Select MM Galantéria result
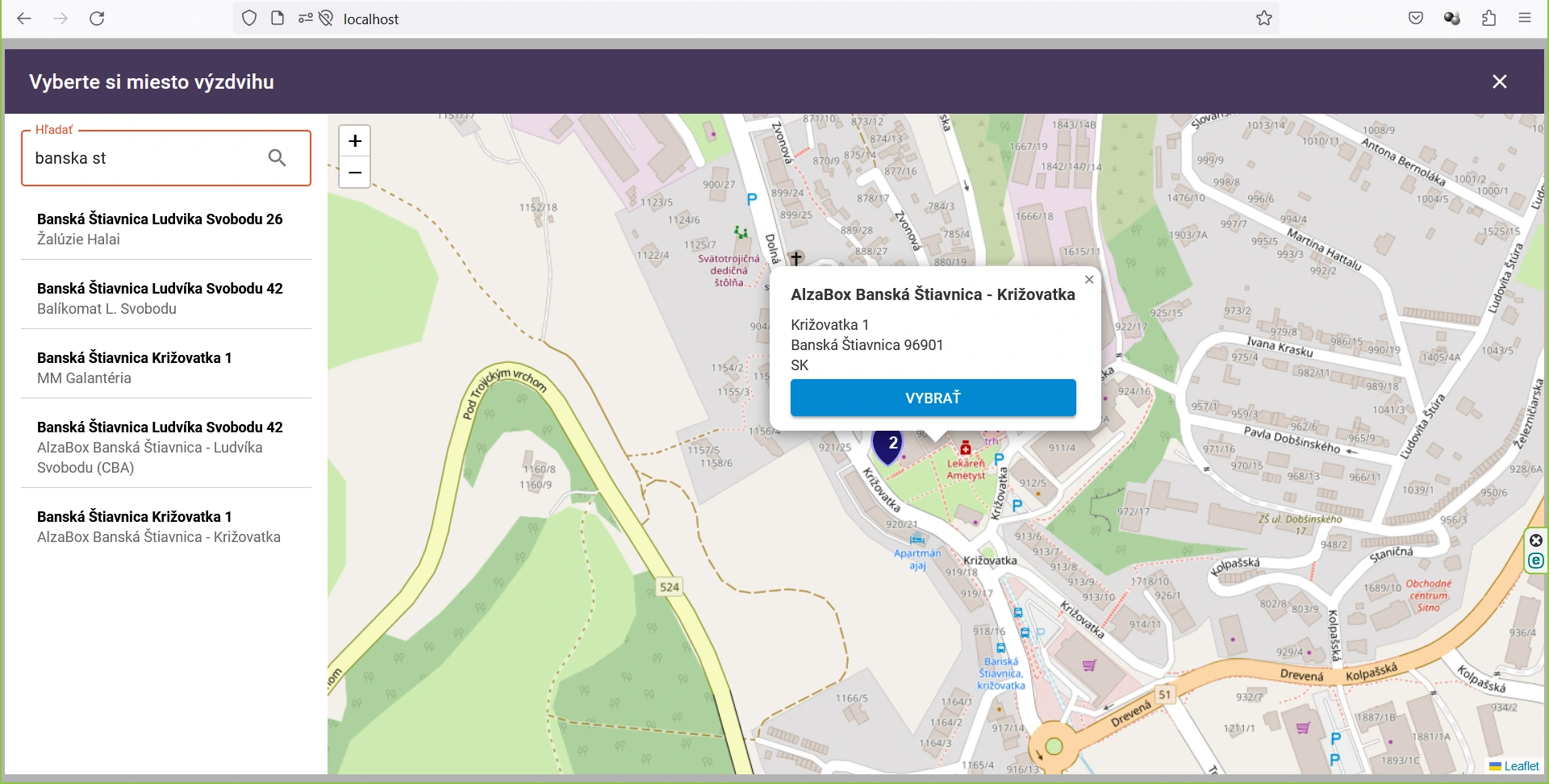The width and height of the screenshot is (1549, 784). tap(166, 368)
